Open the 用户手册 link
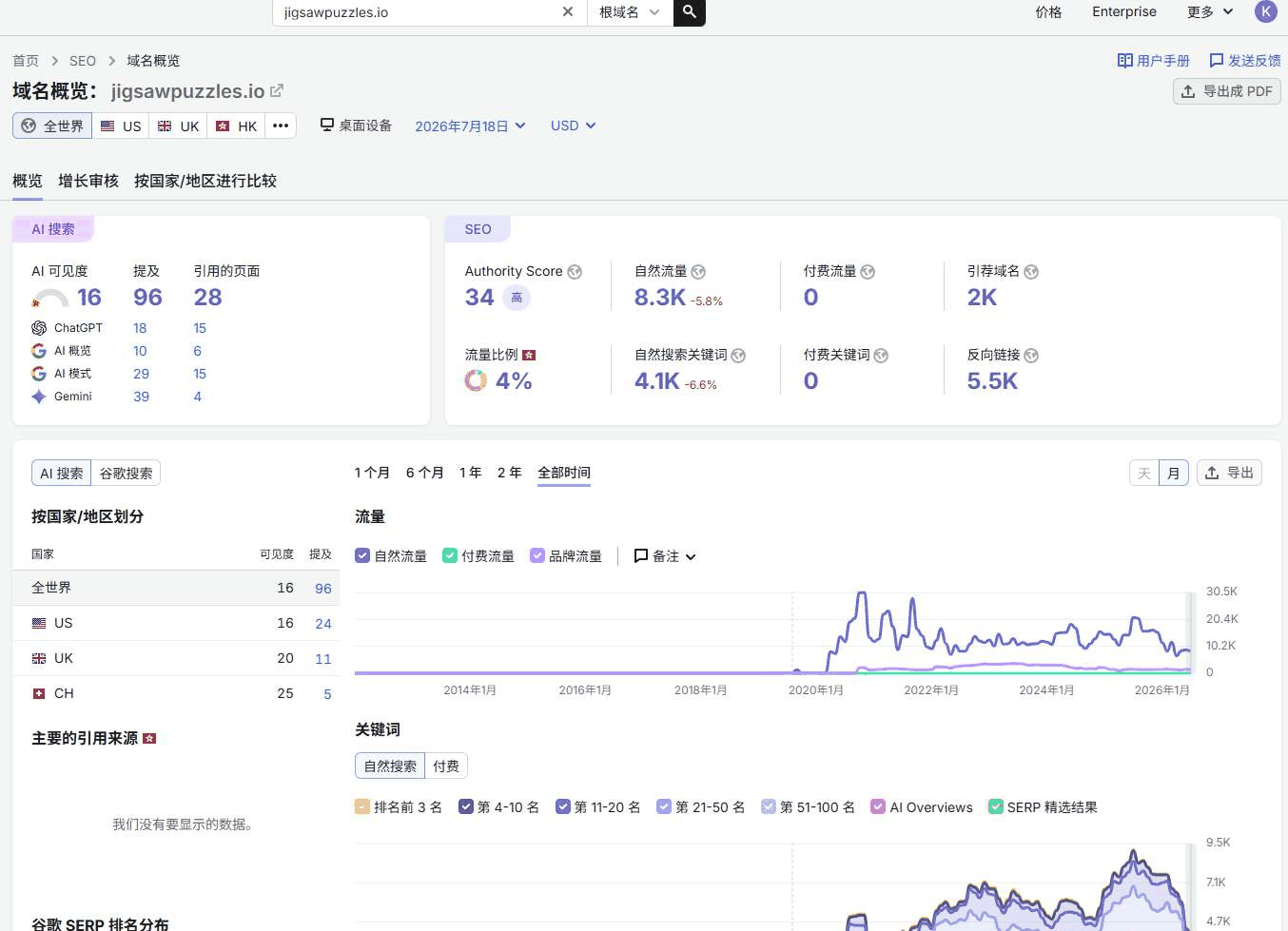 (x=1154, y=61)
